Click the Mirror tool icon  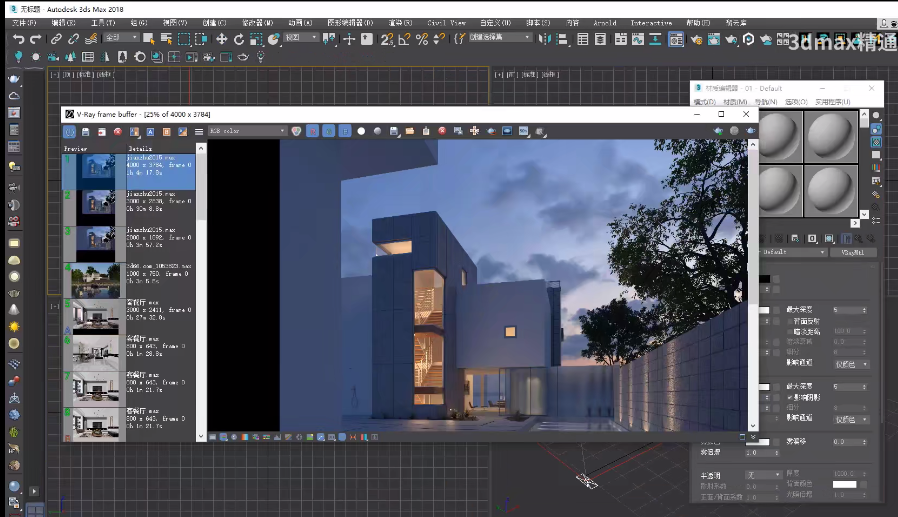pyautogui.click(x=545, y=39)
